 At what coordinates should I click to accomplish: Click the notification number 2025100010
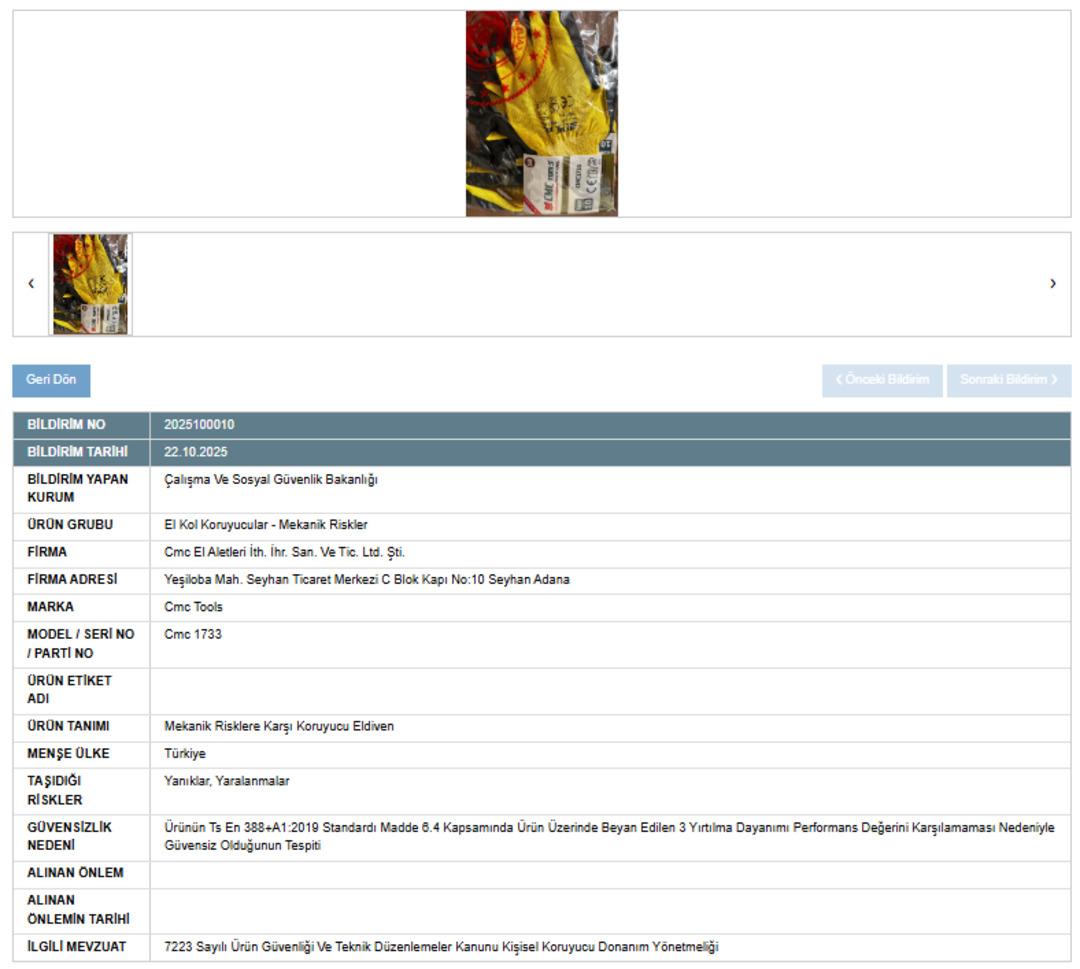(199, 425)
